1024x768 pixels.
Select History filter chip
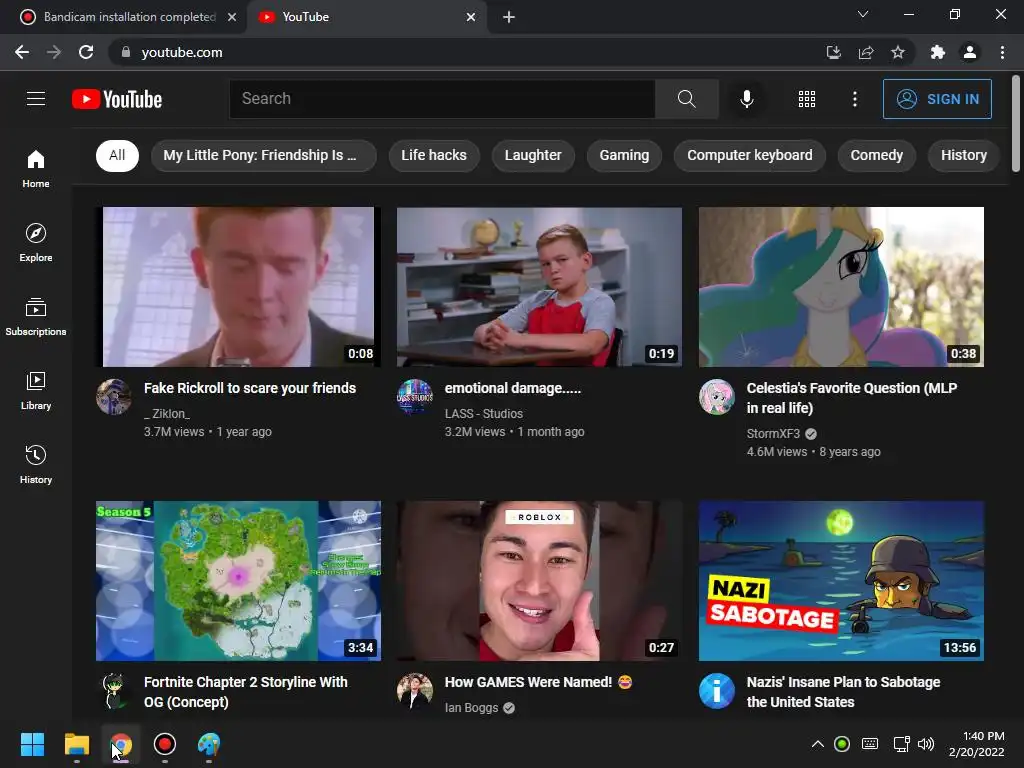[963, 155]
